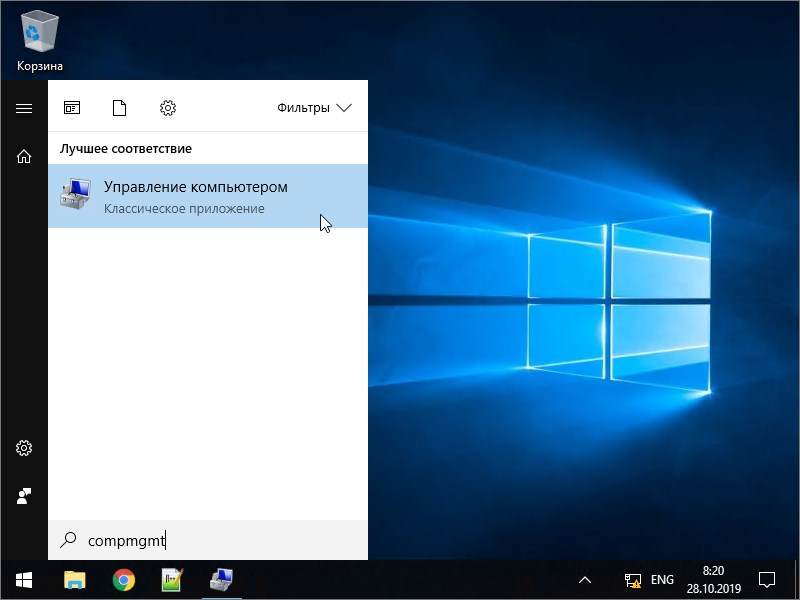
Task: Expand the Фильтры dropdown
Action: (x=314, y=108)
